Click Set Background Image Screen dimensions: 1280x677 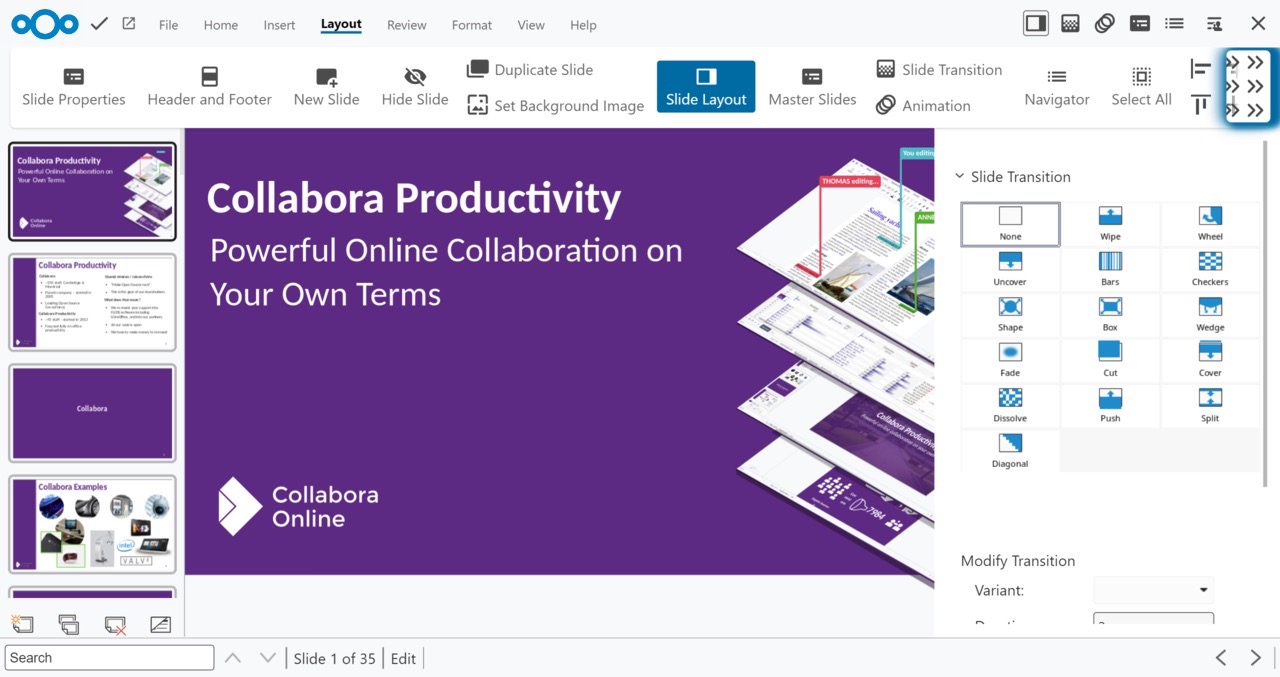(x=556, y=106)
